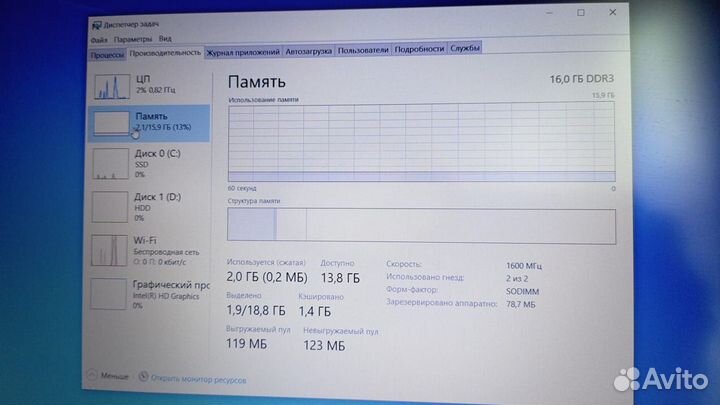Click the Использование памяти graph caption

coord(264,100)
